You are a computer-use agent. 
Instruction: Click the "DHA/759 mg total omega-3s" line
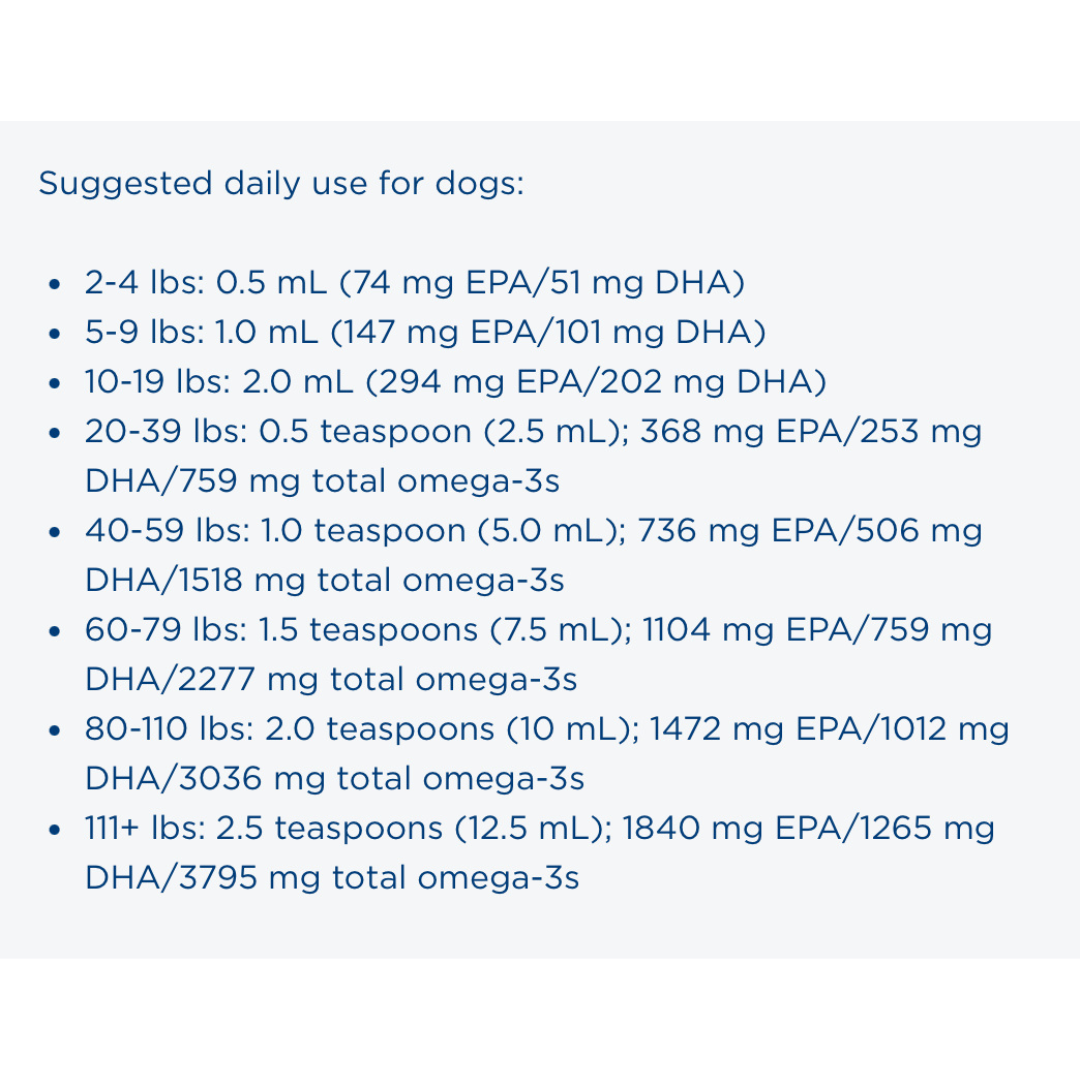pyautogui.click(x=322, y=481)
